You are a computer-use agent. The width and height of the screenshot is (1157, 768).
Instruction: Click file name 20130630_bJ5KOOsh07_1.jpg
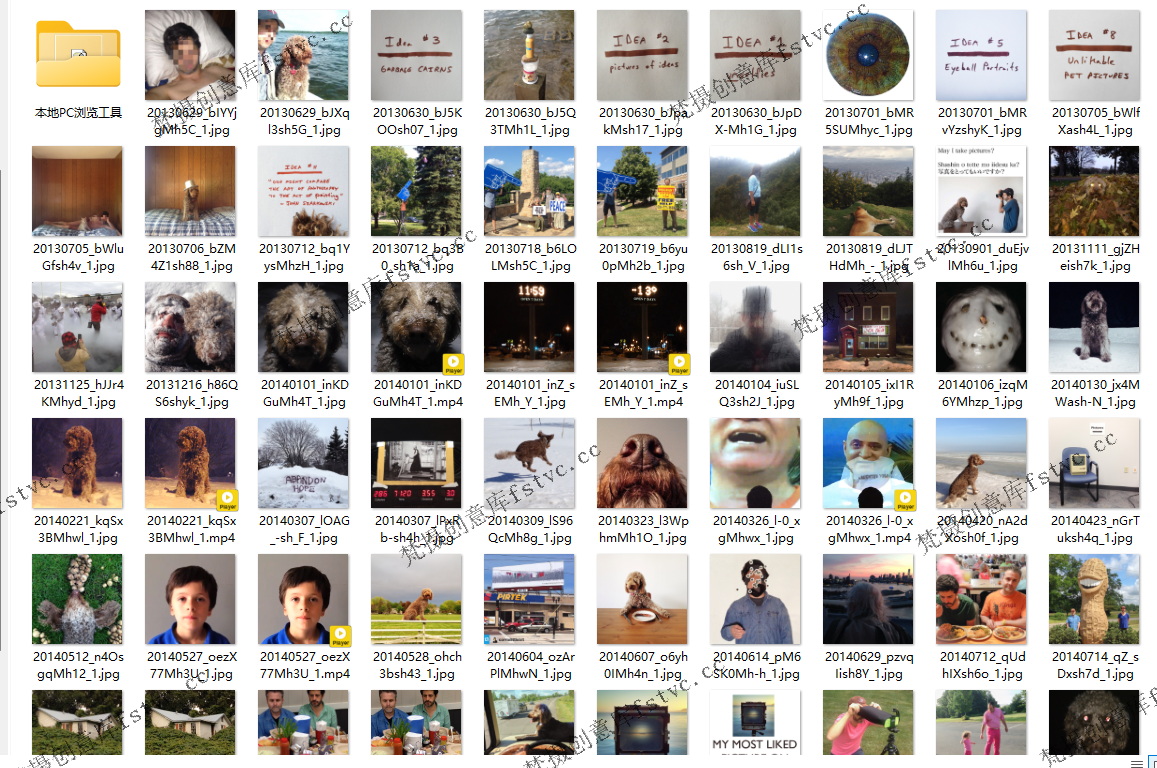point(417,121)
